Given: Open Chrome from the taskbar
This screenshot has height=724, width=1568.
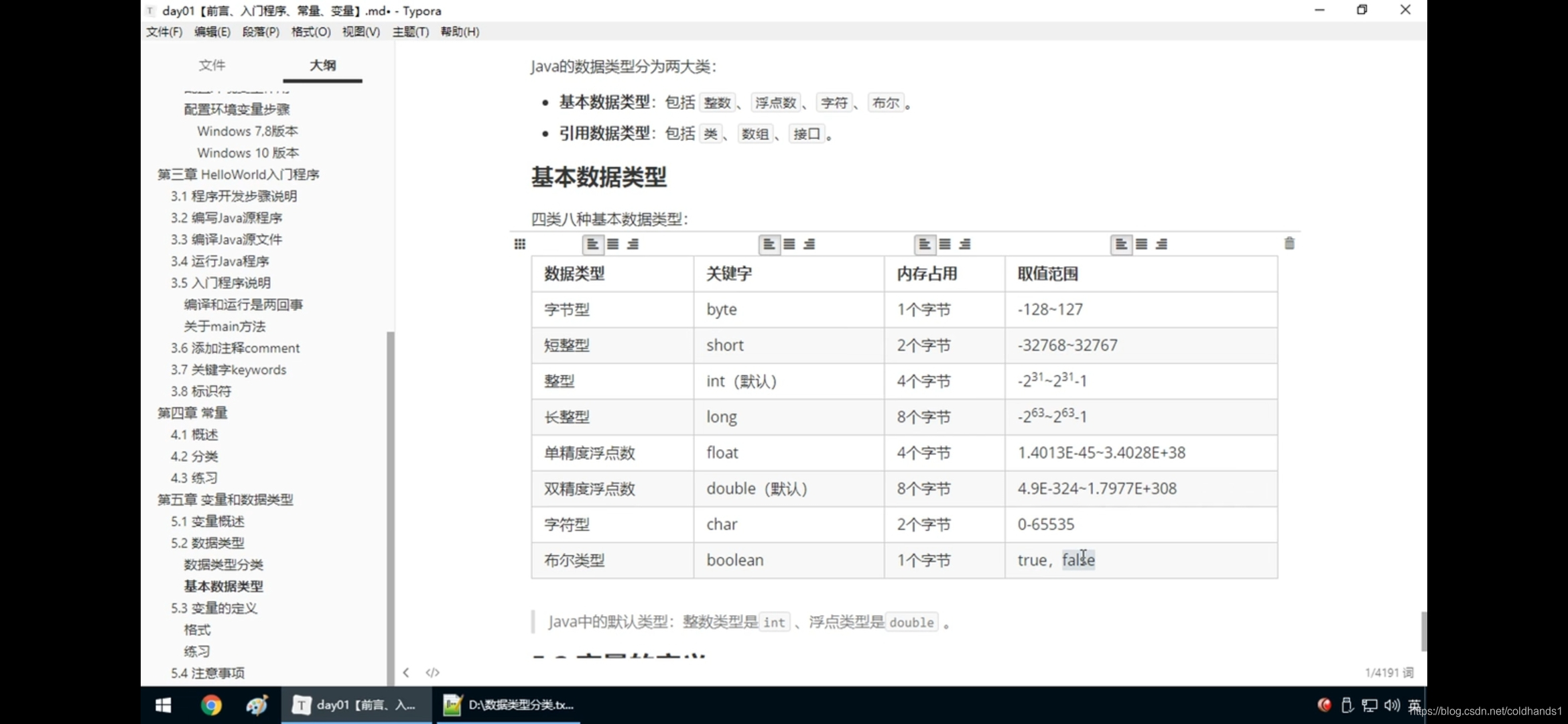Looking at the screenshot, I should pyautogui.click(x=211, y=705).
